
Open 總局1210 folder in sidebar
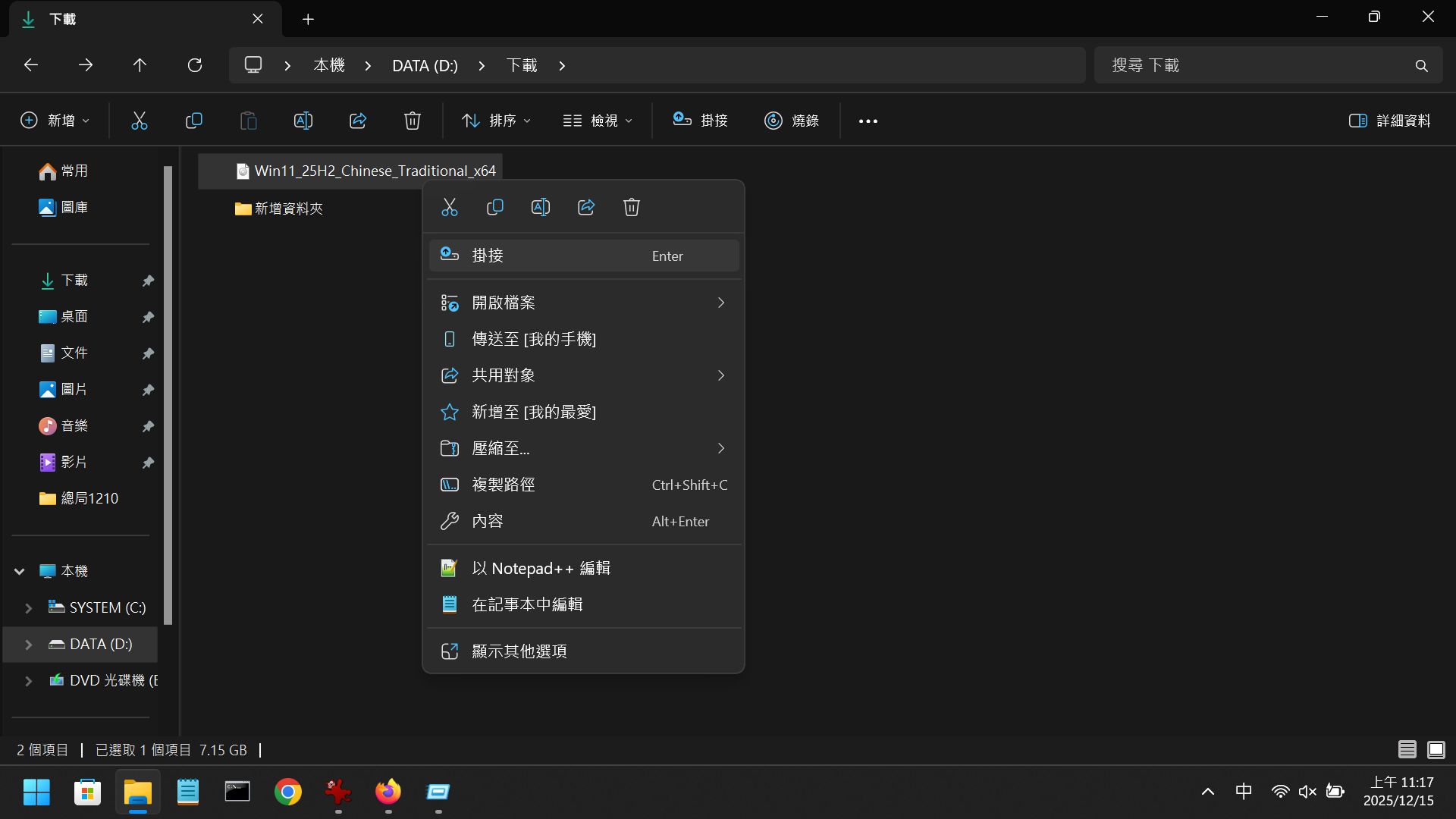[89, 498]
